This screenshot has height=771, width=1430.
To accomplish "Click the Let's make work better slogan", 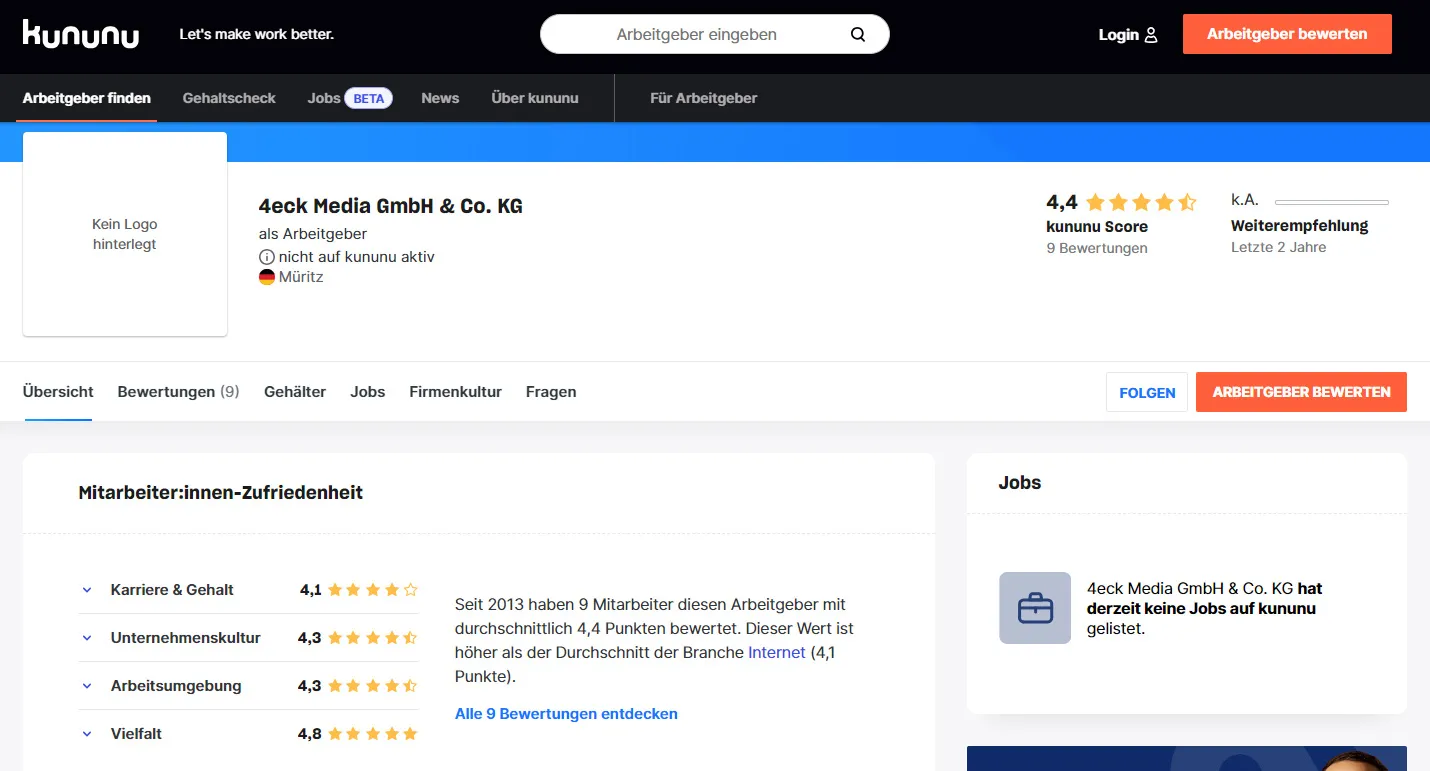I will point(257,34).
